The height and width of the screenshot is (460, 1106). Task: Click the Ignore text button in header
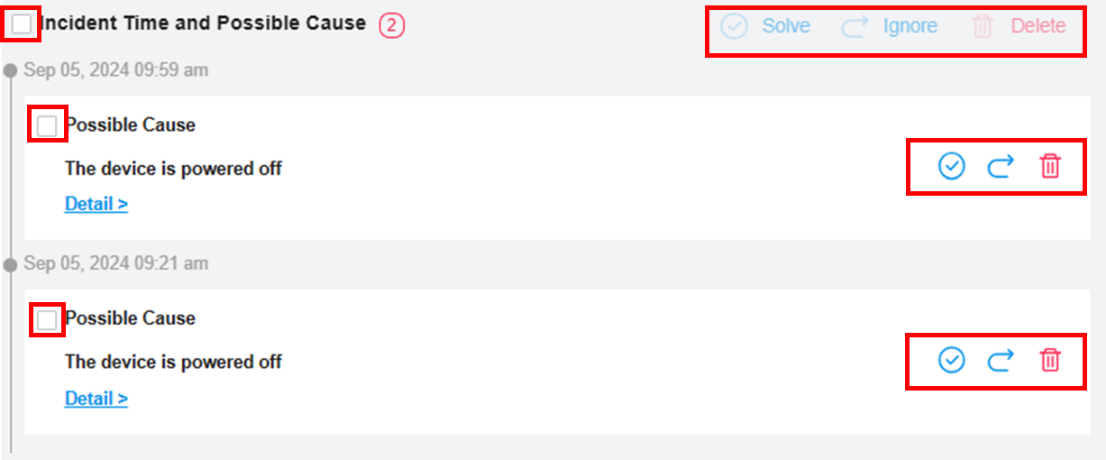(x=910, y=27)
